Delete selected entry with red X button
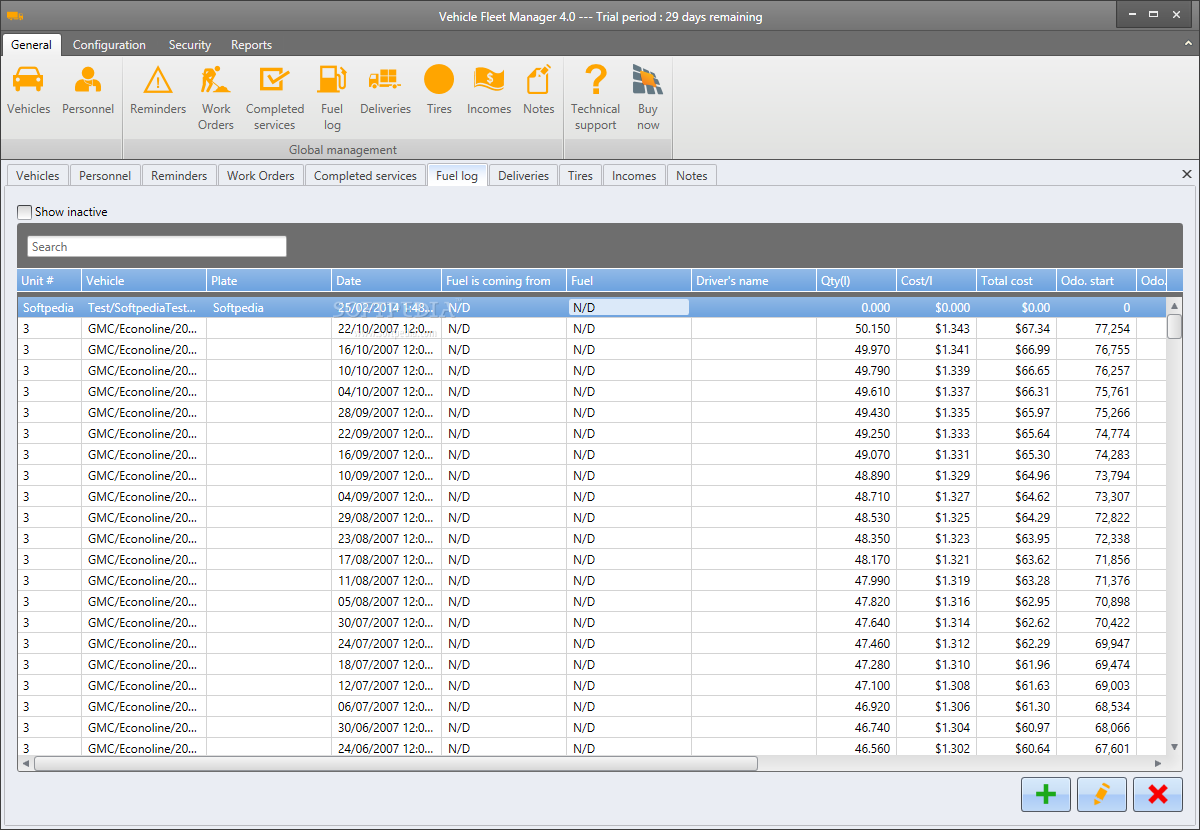This screenshot has height=830, width=1200. pyautogui.click(x=1158, y=794)
